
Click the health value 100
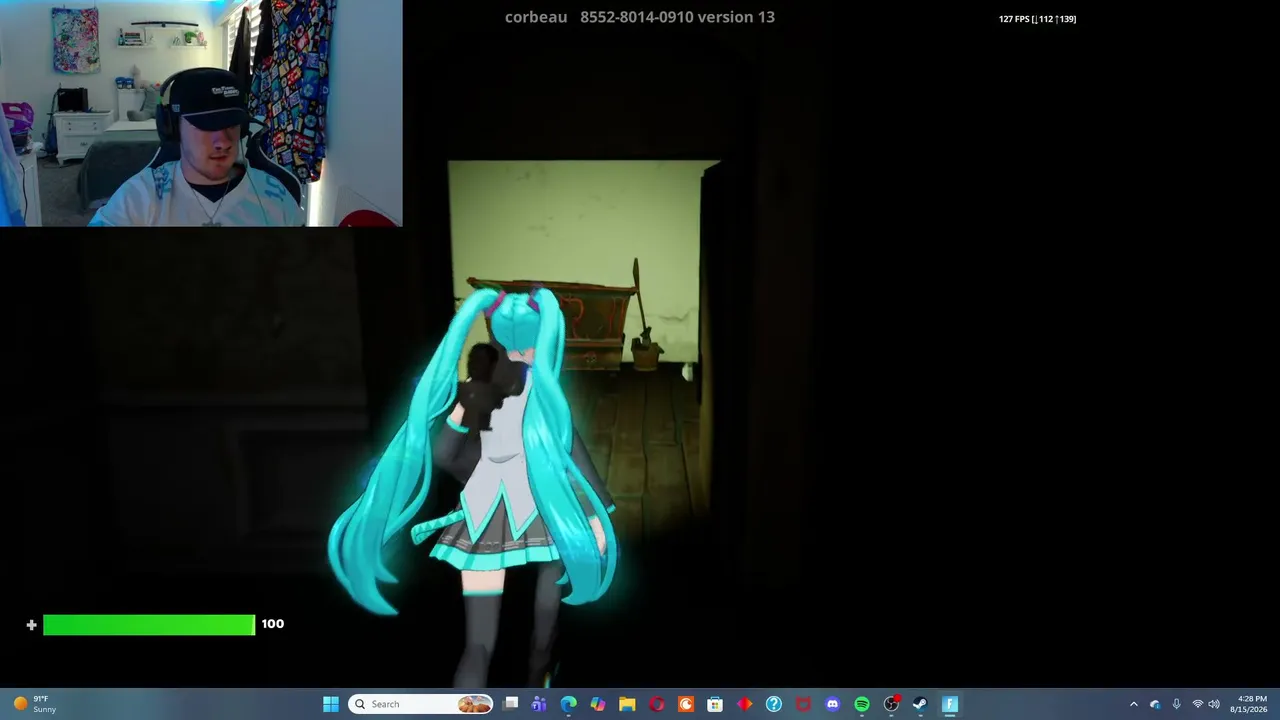point(272,624)
